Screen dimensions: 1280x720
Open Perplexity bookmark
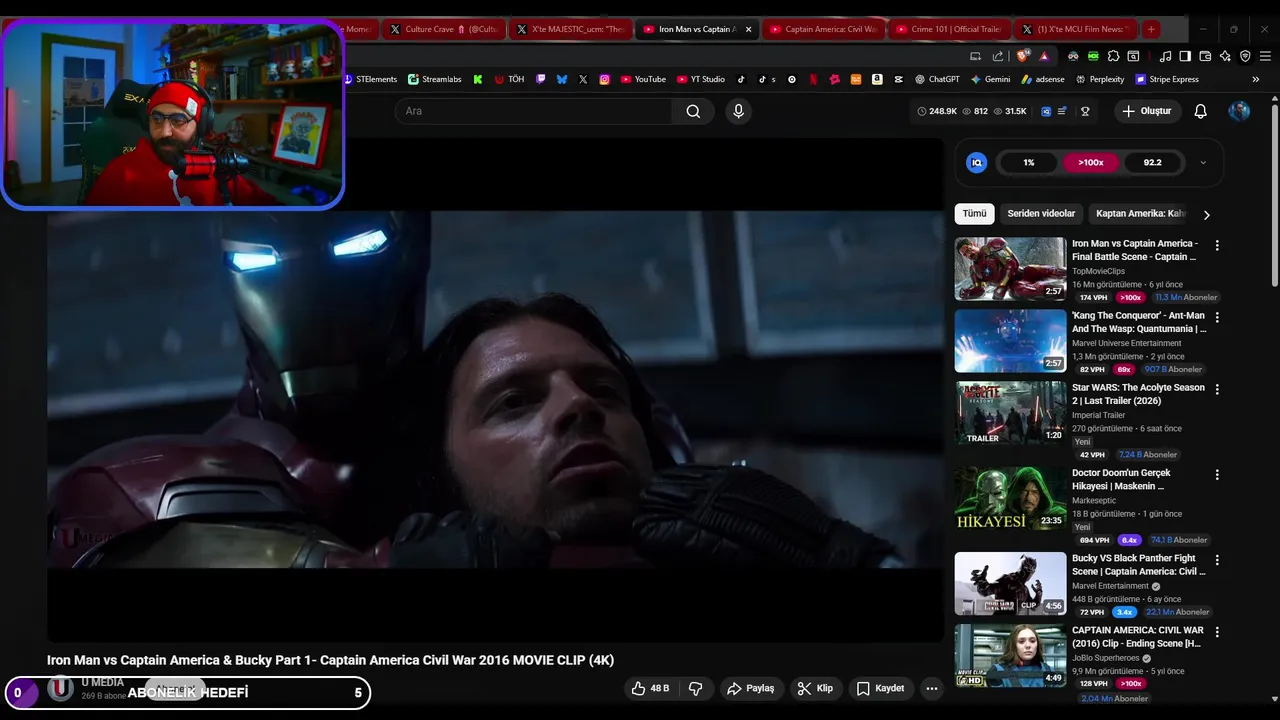[x=1099, y=79]
